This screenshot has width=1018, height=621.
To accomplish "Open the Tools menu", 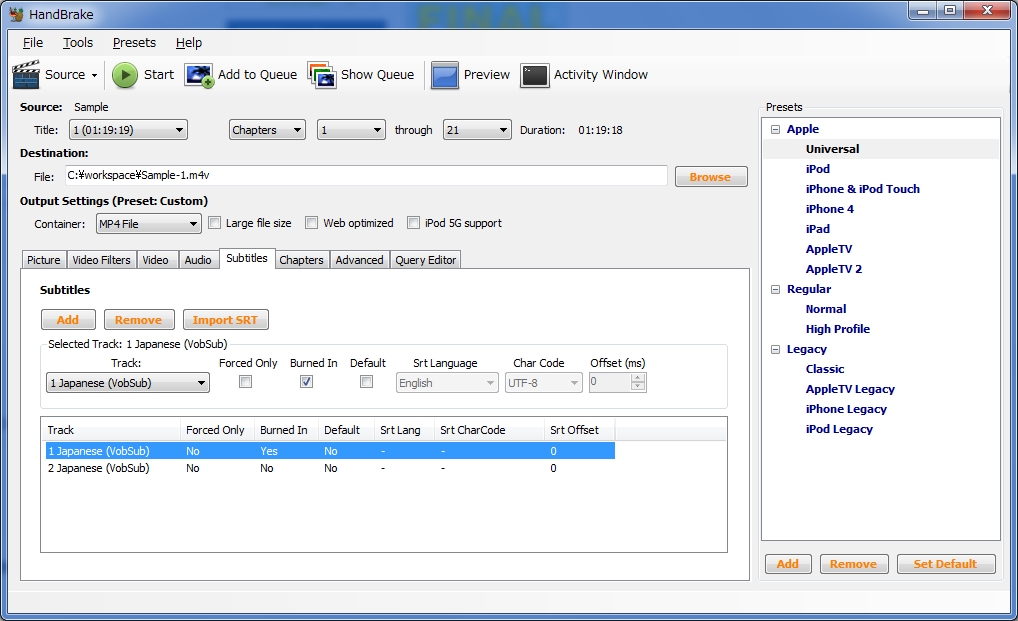I will pyautogui.click(x=78, y=43).
